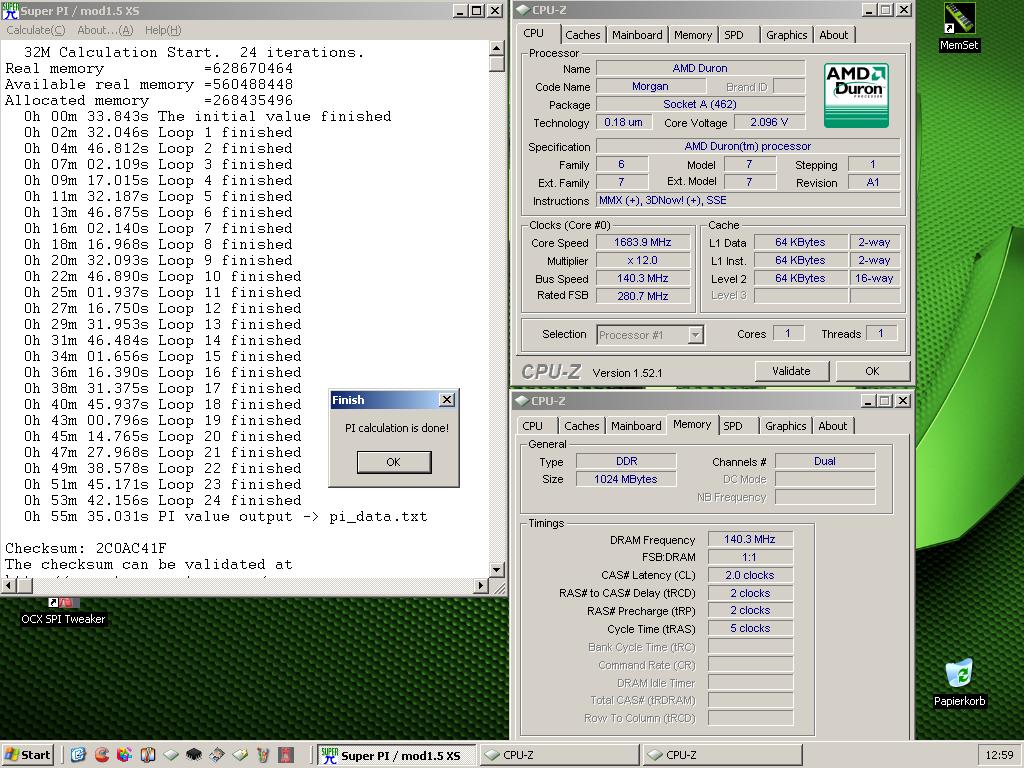Click the Channels # field Dual
Screen dimensions: 1024x768
coord(825,461)
